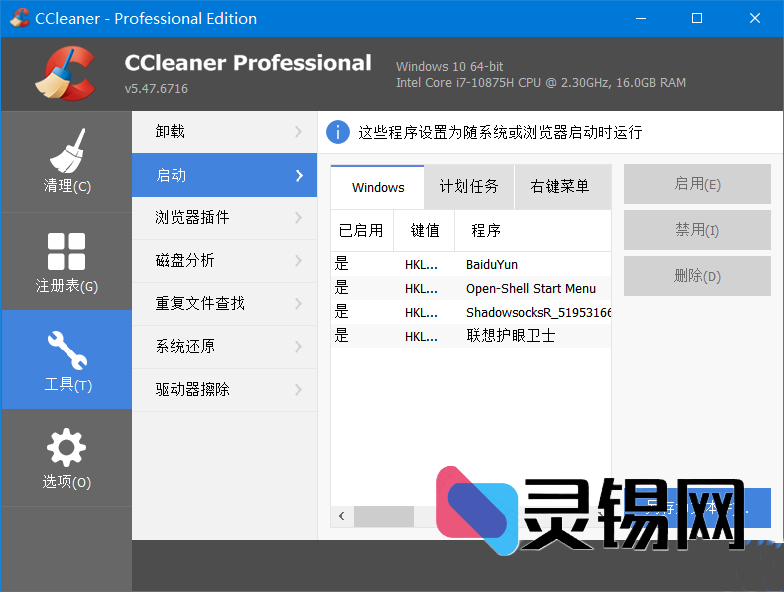Image resolution: width=784 pixels, height=592 pixels.
Task: Sort by the 已启用 column header
Action: [x=362, y=230]
